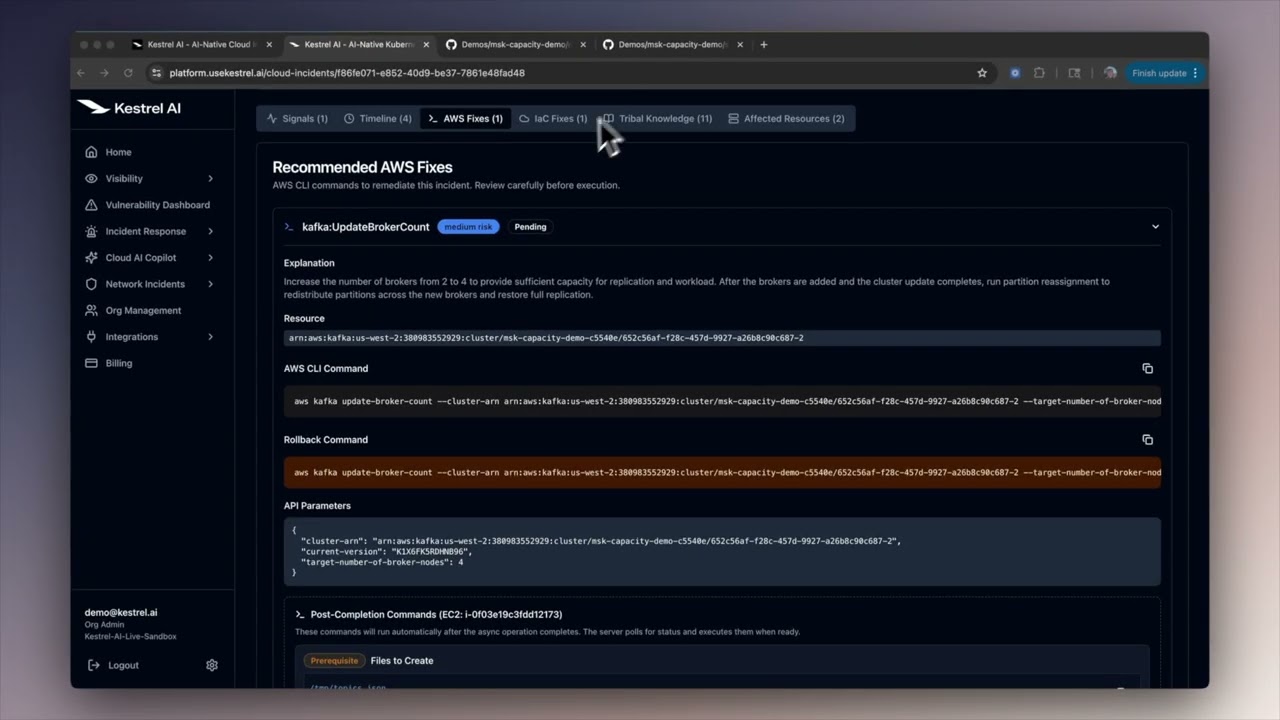Select the AWS Fixes (1) tab
This screenshot has height=720, width=1280.
(x=465, y=118)
